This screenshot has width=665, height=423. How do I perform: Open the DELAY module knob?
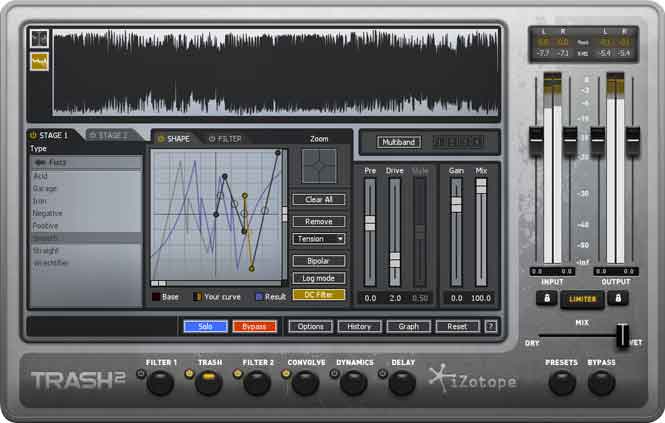click(x=402, y=383)
